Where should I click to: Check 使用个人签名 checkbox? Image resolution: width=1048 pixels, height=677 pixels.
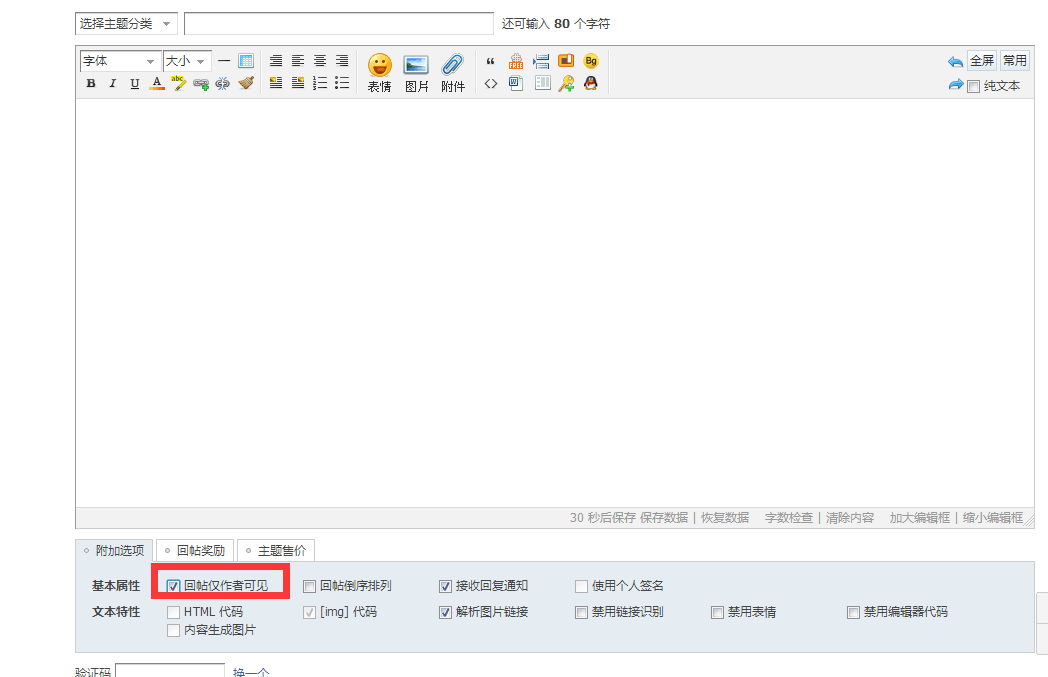[581, 586]
